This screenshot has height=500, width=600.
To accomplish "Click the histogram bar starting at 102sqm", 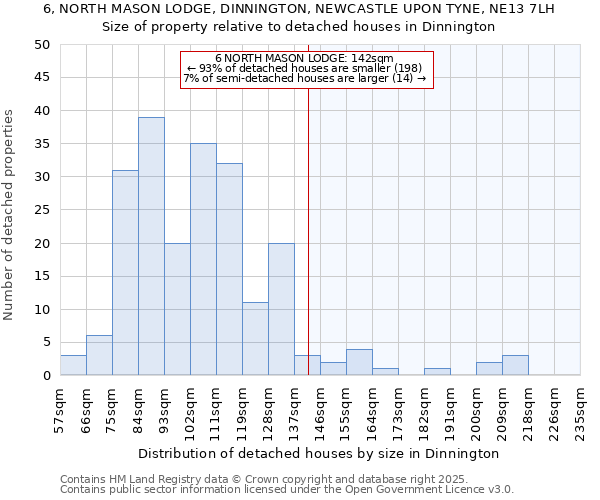I will click(x=204, y=259).
